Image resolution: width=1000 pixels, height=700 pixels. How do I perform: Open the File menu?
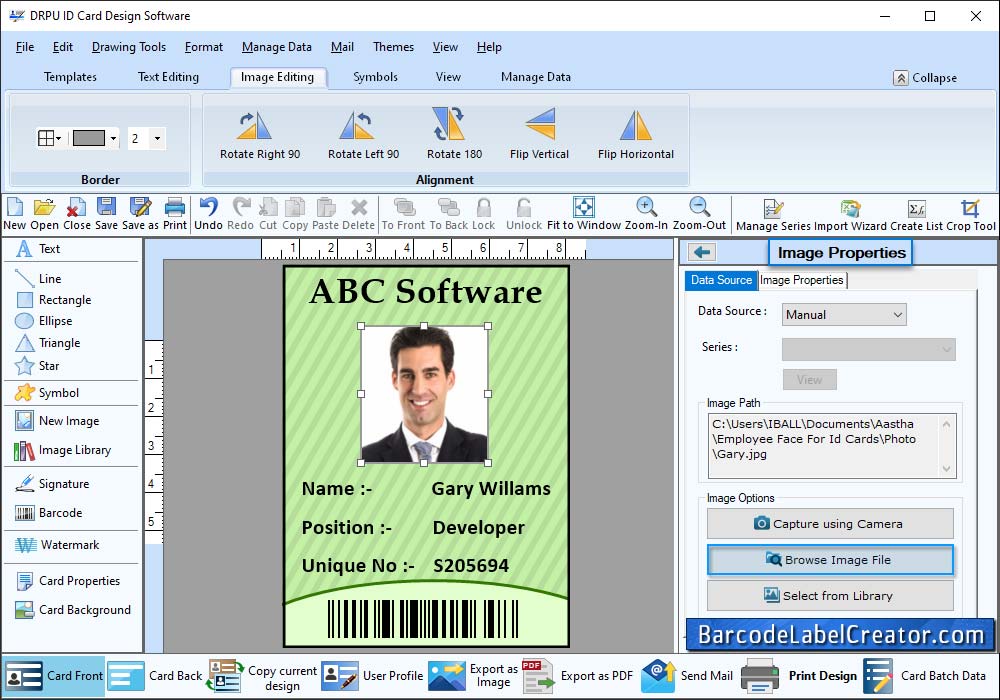click(25, 47)
